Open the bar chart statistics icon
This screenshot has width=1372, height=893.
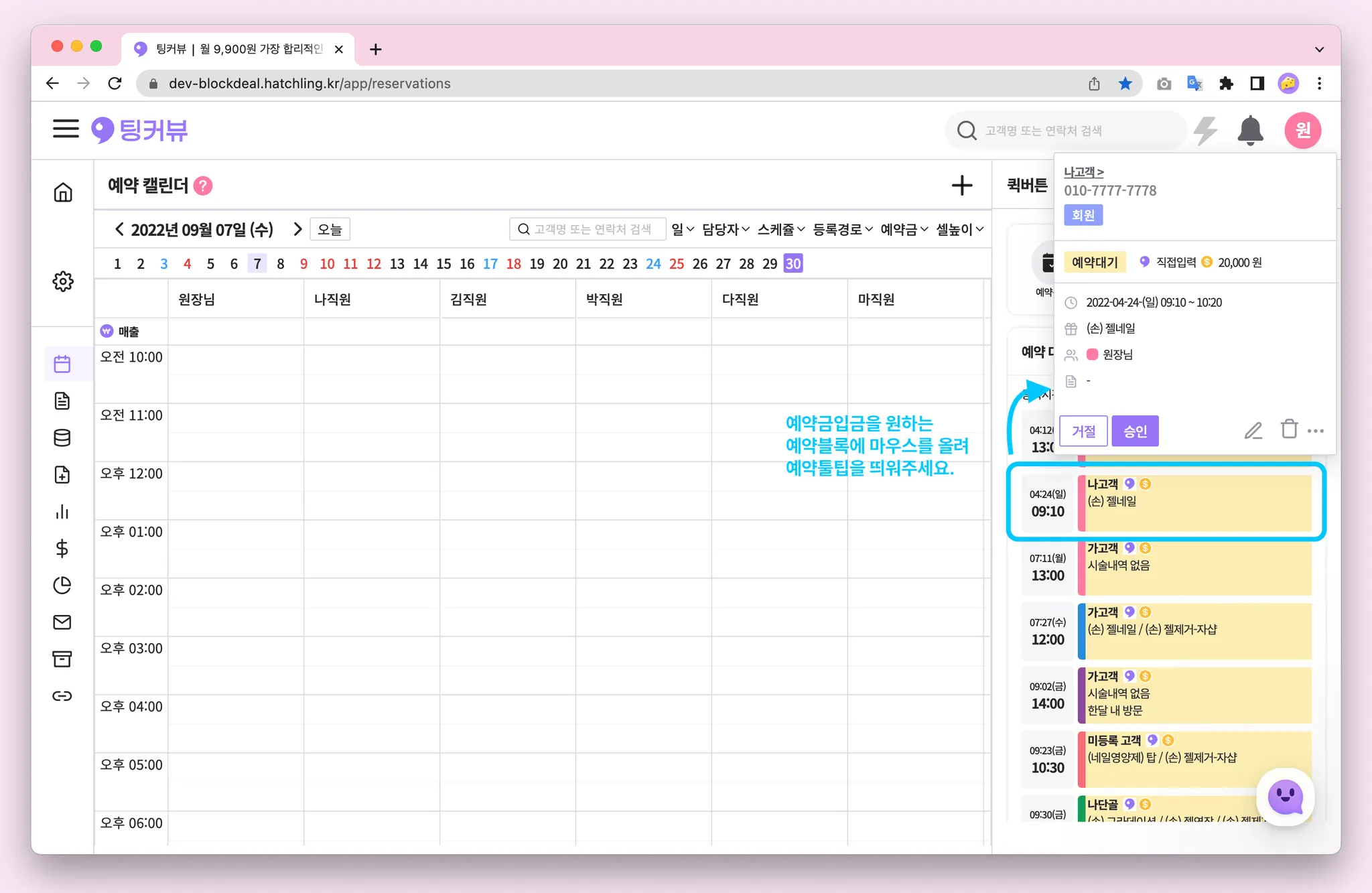click(62, 512)
